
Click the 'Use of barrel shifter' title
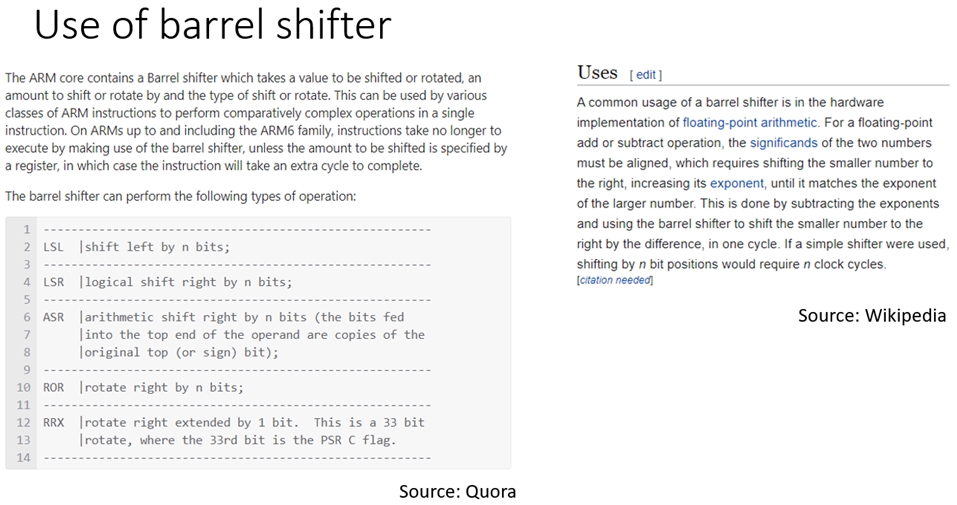[212, 27]
